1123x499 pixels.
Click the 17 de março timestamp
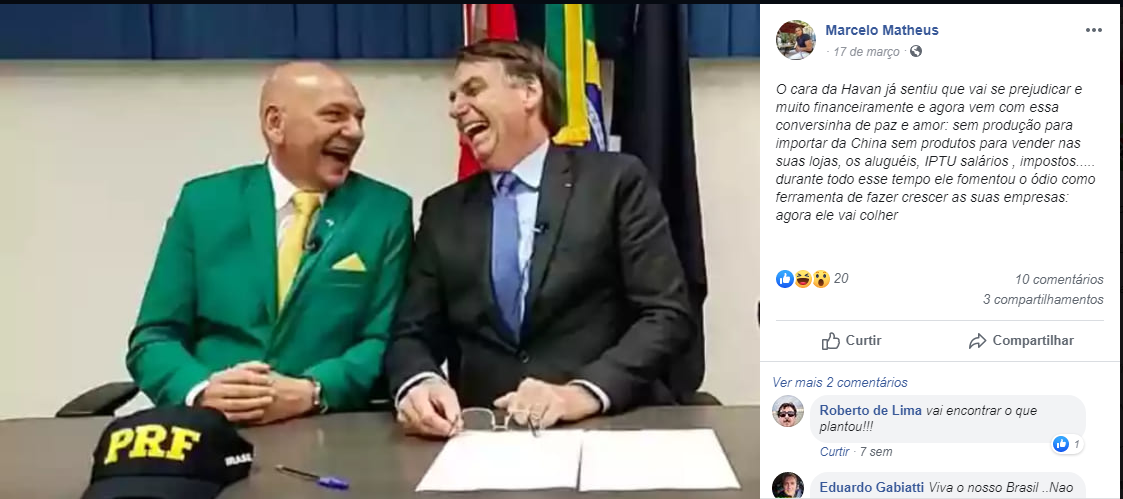pos(866,52)
